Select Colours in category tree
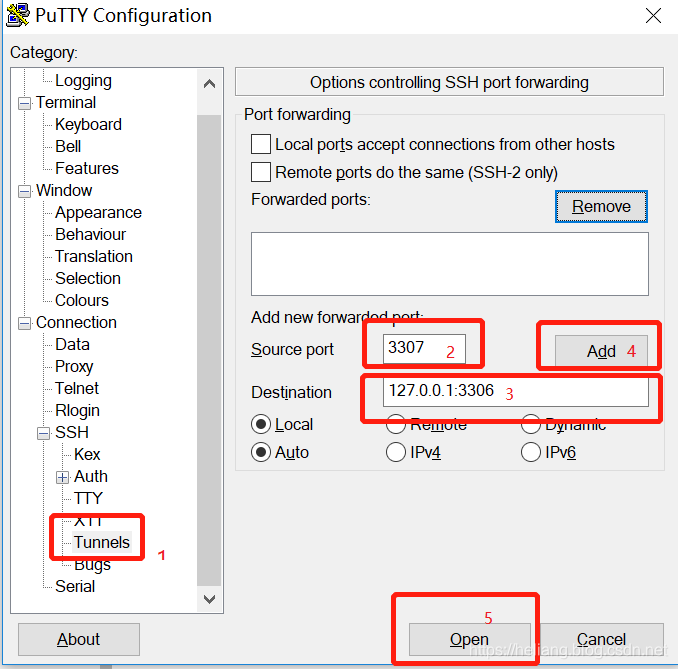This screenshot has width=678, height=669. point(82,301)
